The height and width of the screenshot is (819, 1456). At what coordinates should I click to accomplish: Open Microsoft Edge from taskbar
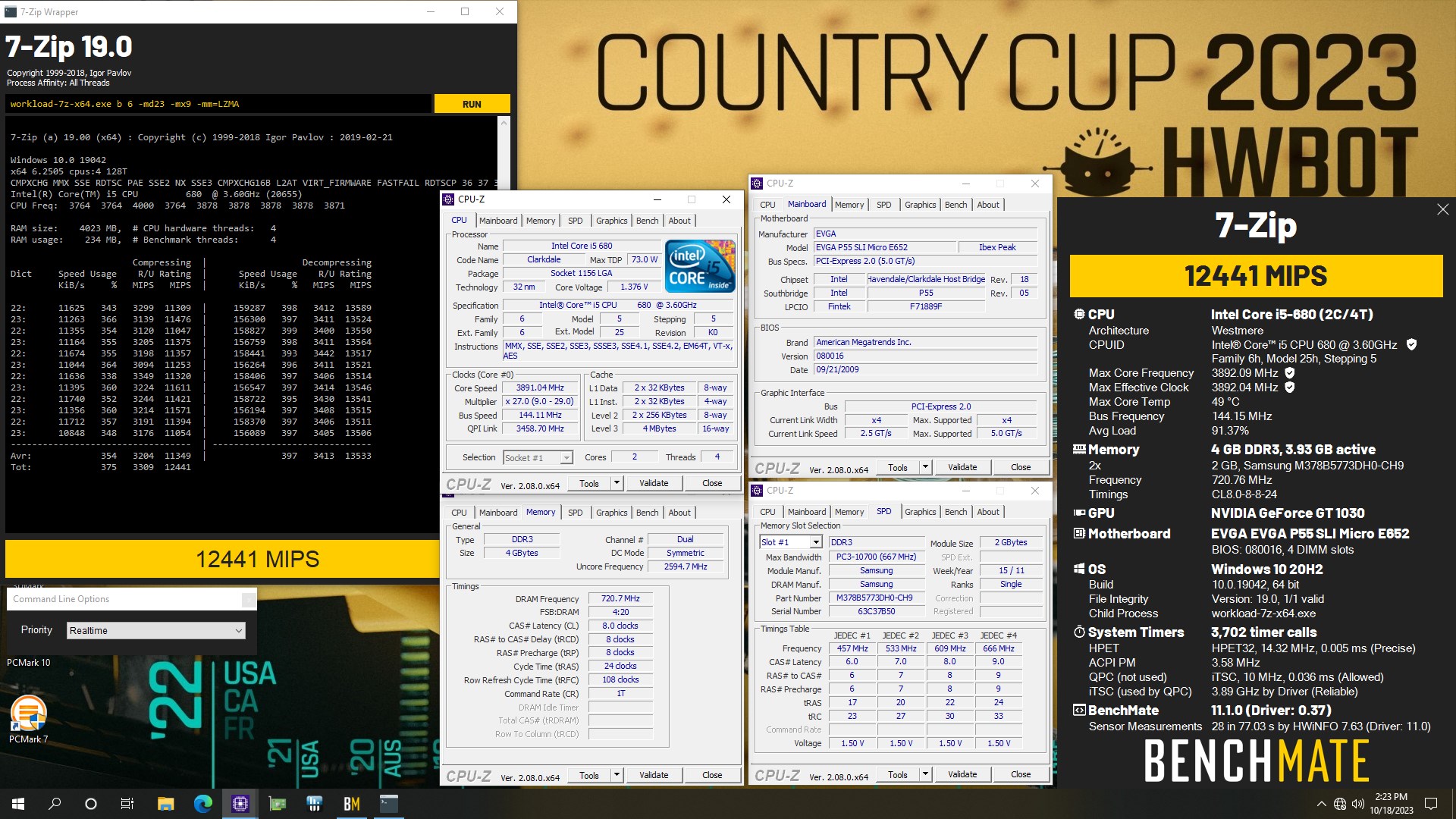click(202, 804)
